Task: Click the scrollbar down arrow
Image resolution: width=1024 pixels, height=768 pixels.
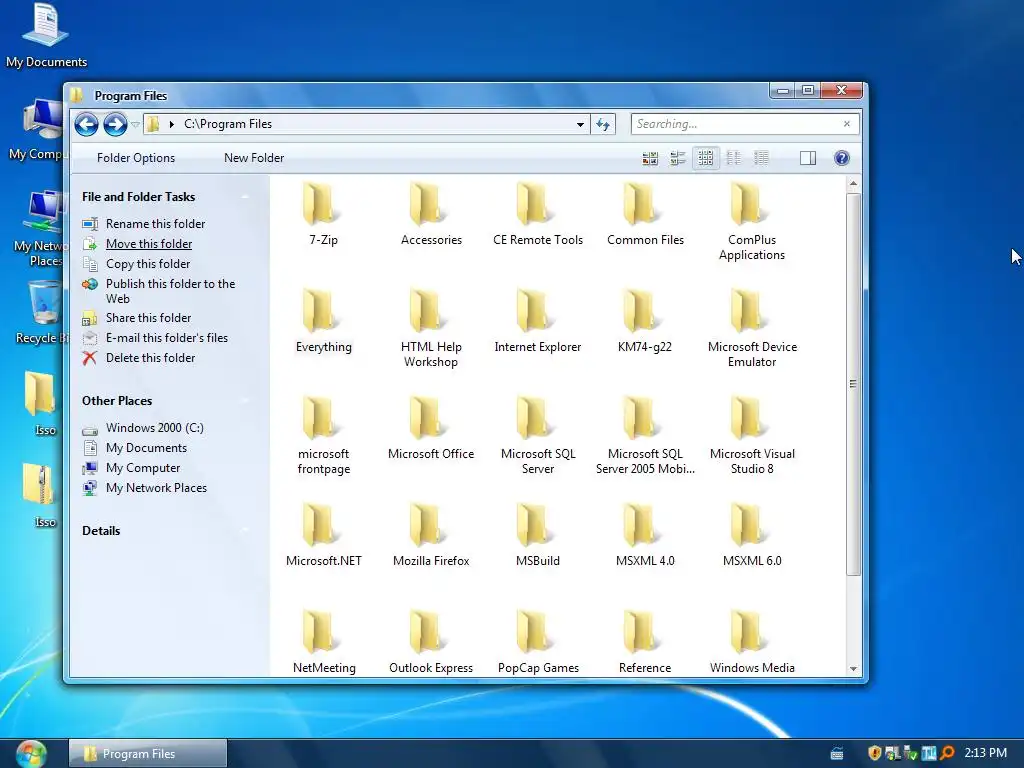Action: pos(853,669)
